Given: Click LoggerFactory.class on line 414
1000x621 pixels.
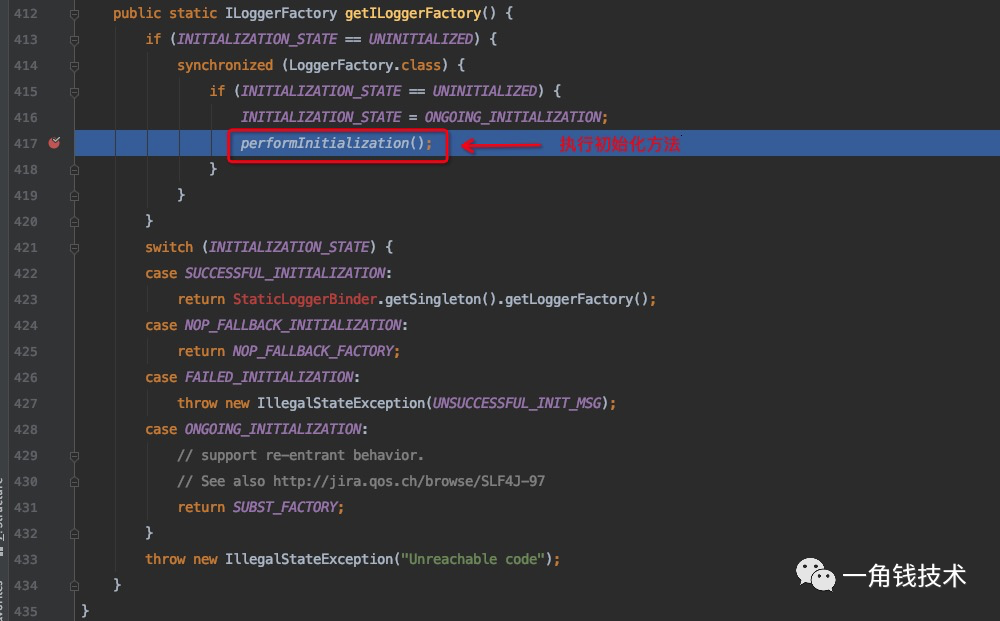Looking at the screenshot, I should pyautogui.click(x=365, y=65).
